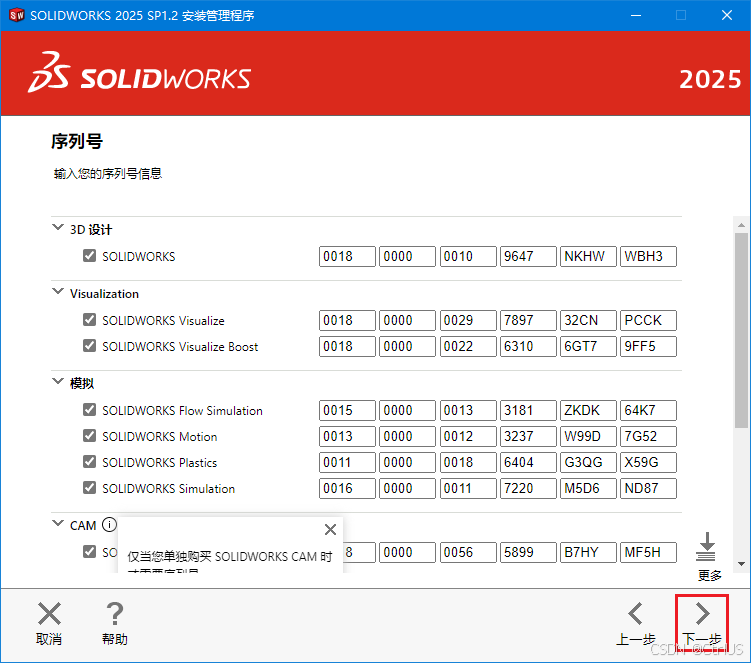Image resolution: width=751 pixels, height=663 pixels.
Task: Click CAM serial field containing 5899
Action: point(528,552)
